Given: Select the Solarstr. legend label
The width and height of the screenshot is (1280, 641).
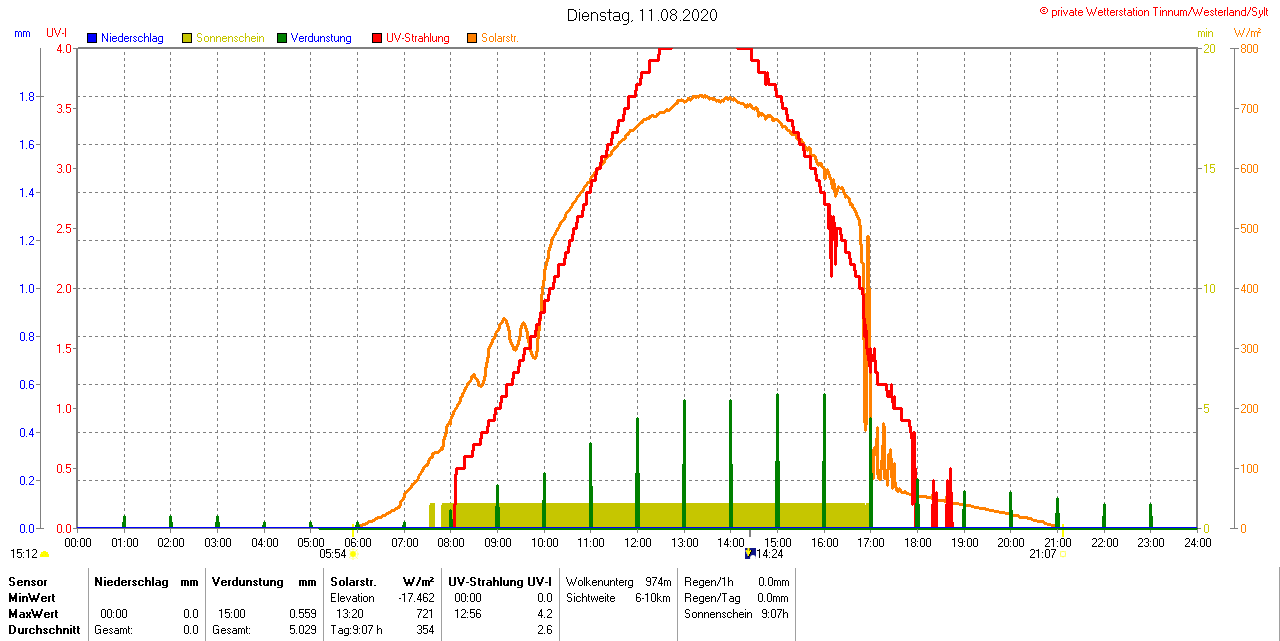Looking at the screenshot, I should click(502, 38).
